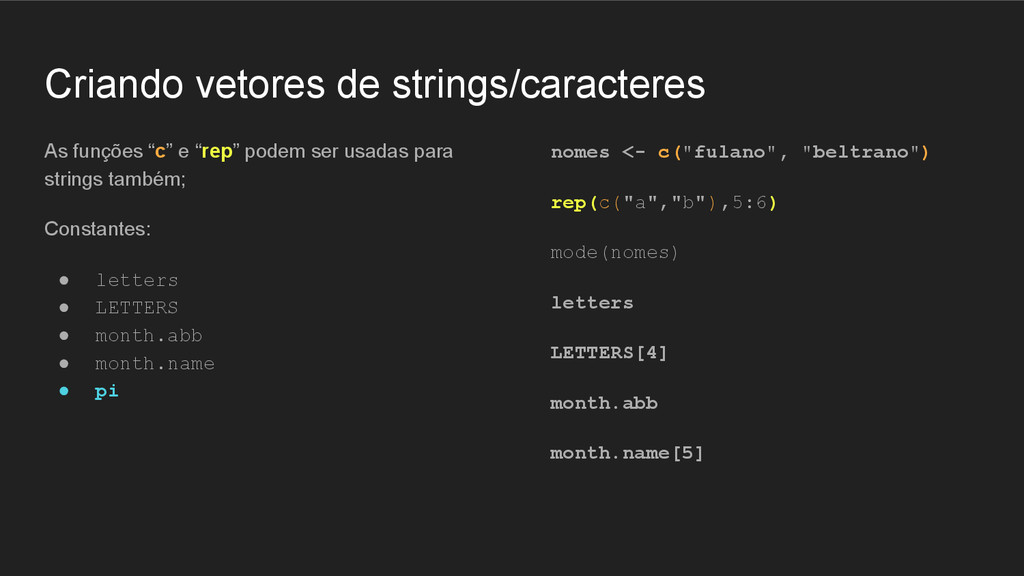Click the highlighted cyan 'pi' list item
The height and width of the screenshot is (576, 1024).
pyautogui.click(x=106, y=391)
